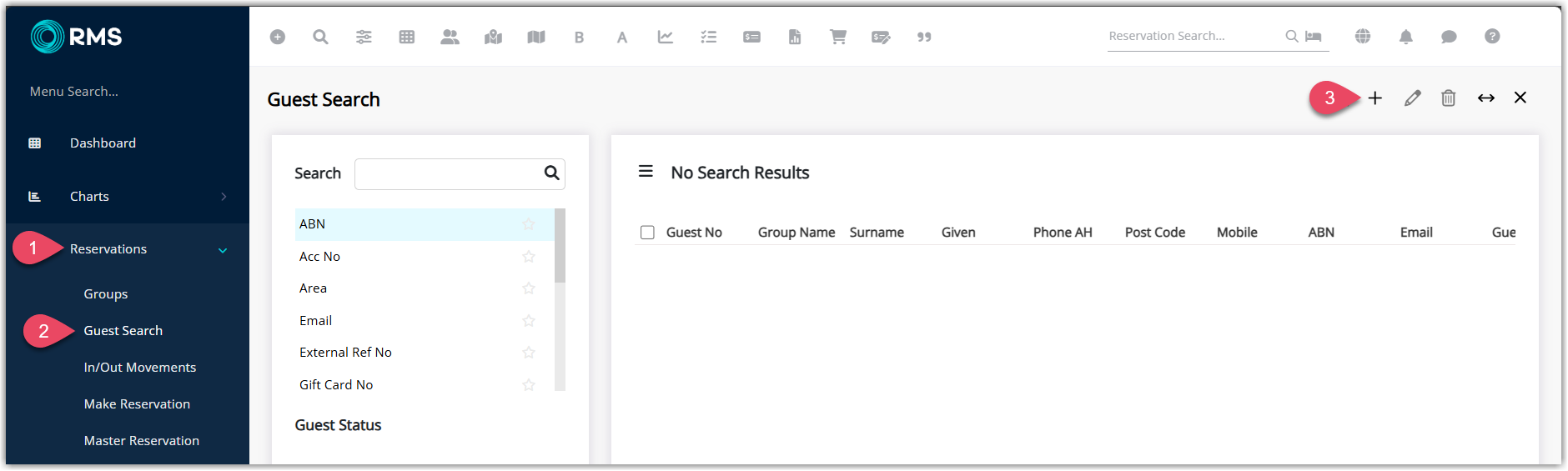Favorite the Acc No filter star
The width and height of the screenshot is (1568, 471).
(x=529, y=256)
